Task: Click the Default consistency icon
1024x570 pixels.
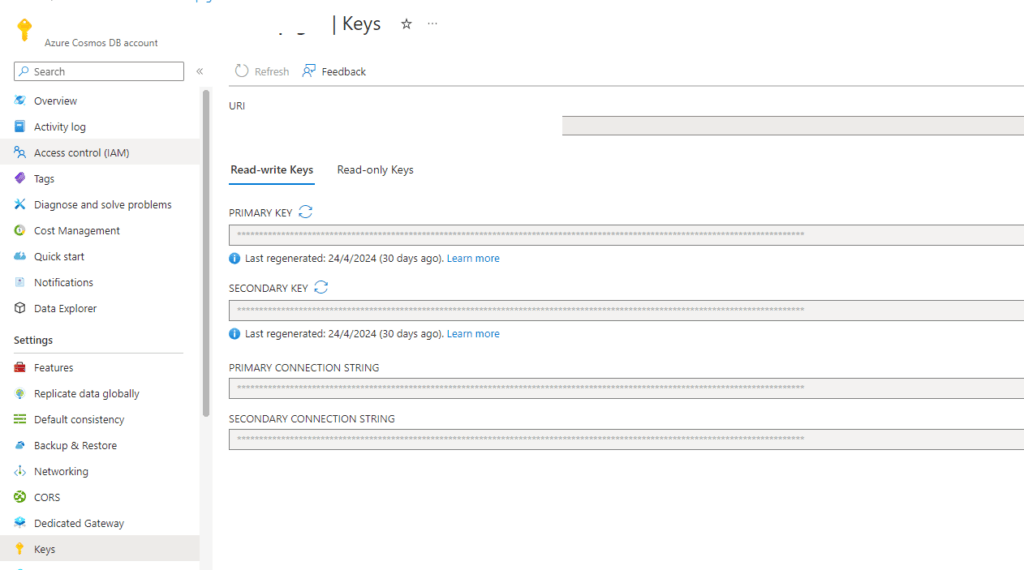Action: click(x=20, y=419)
